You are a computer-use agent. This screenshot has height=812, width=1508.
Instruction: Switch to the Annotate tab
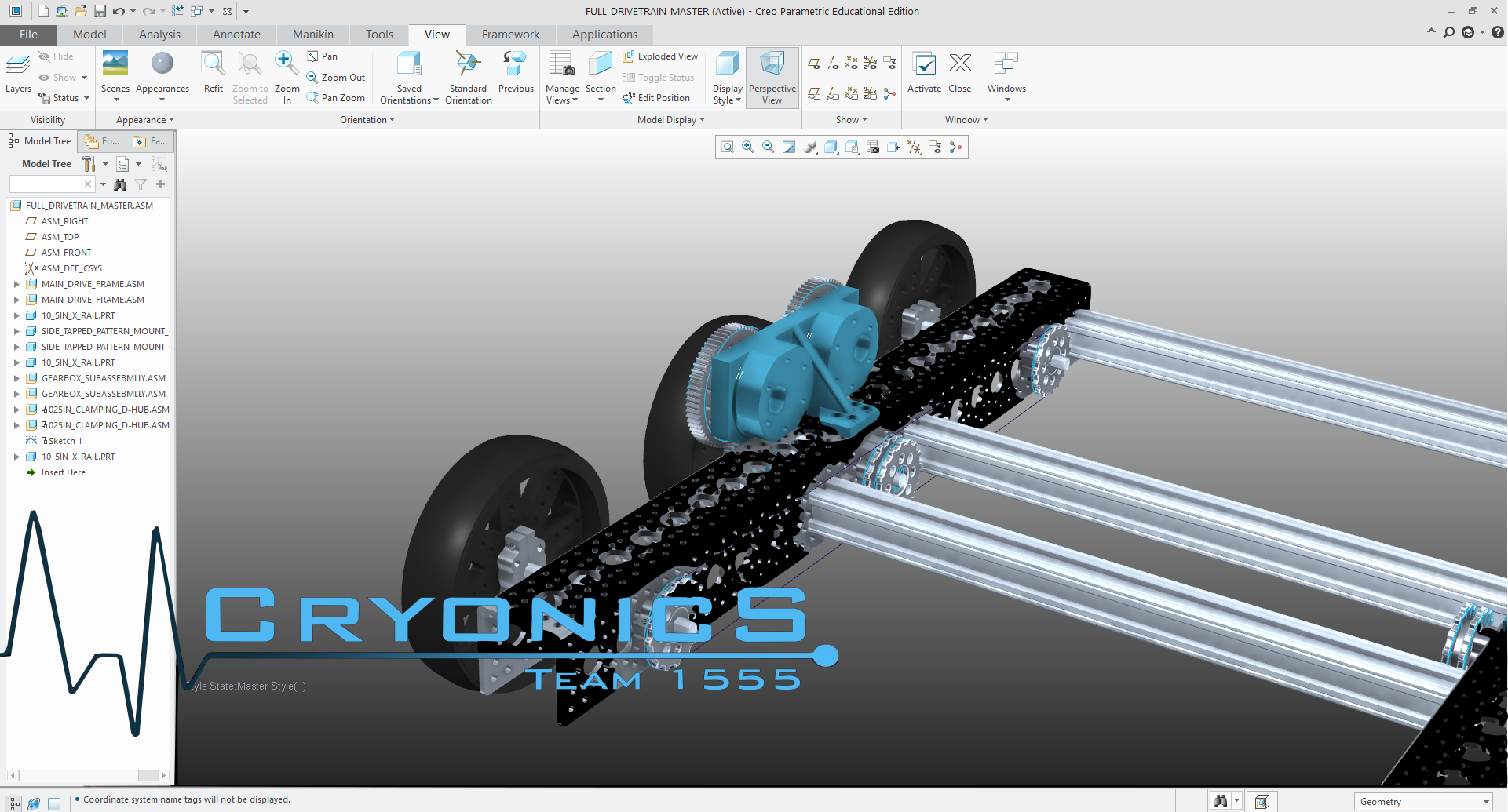[x=236, y=35]
